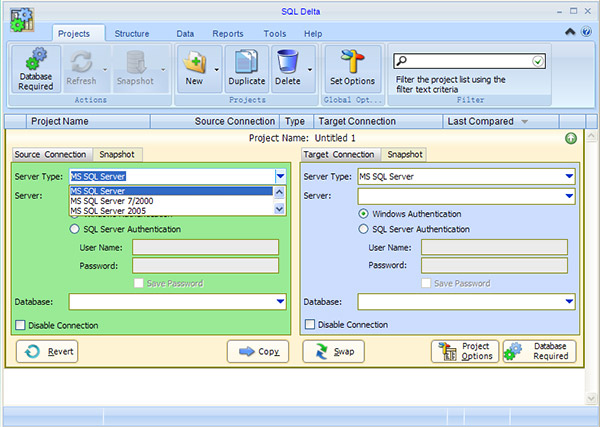Screen dimensions: 600x427
Task: Open the Tools ribbon tab
Action: click(275, 34)
